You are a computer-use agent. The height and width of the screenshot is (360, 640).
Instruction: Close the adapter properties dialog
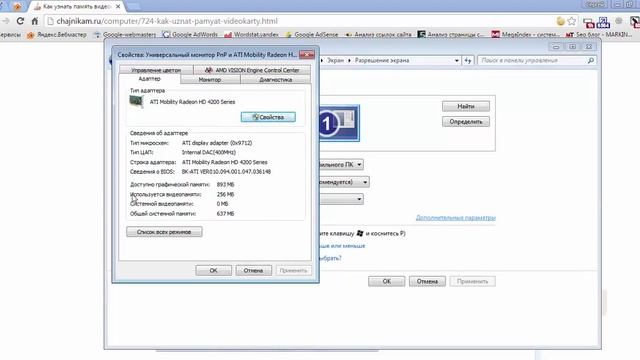[307, 54]
